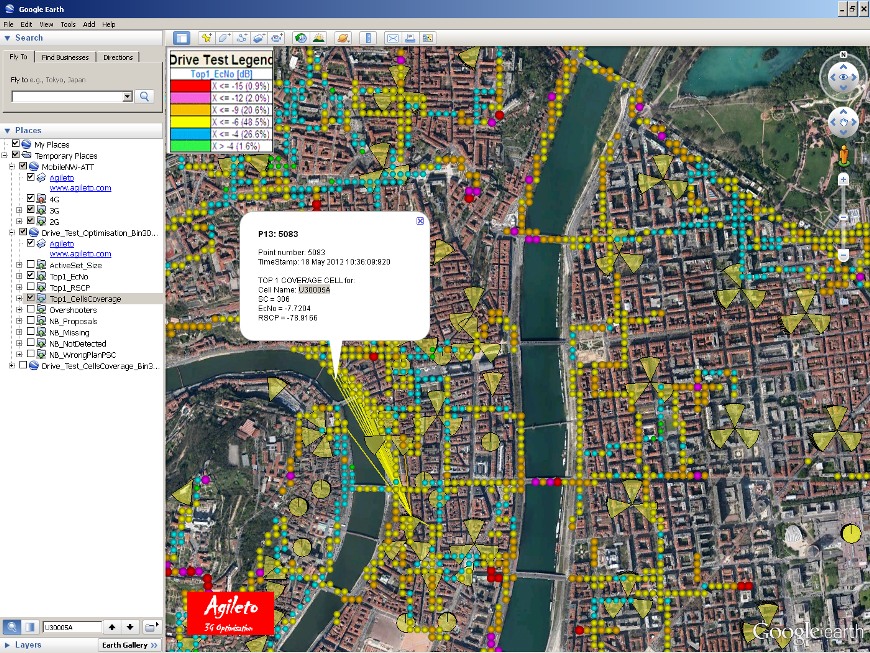Viewport: 870px width, 653px height.
Task: Switch to the Directions tab
Action: click(x=118, y=57)
